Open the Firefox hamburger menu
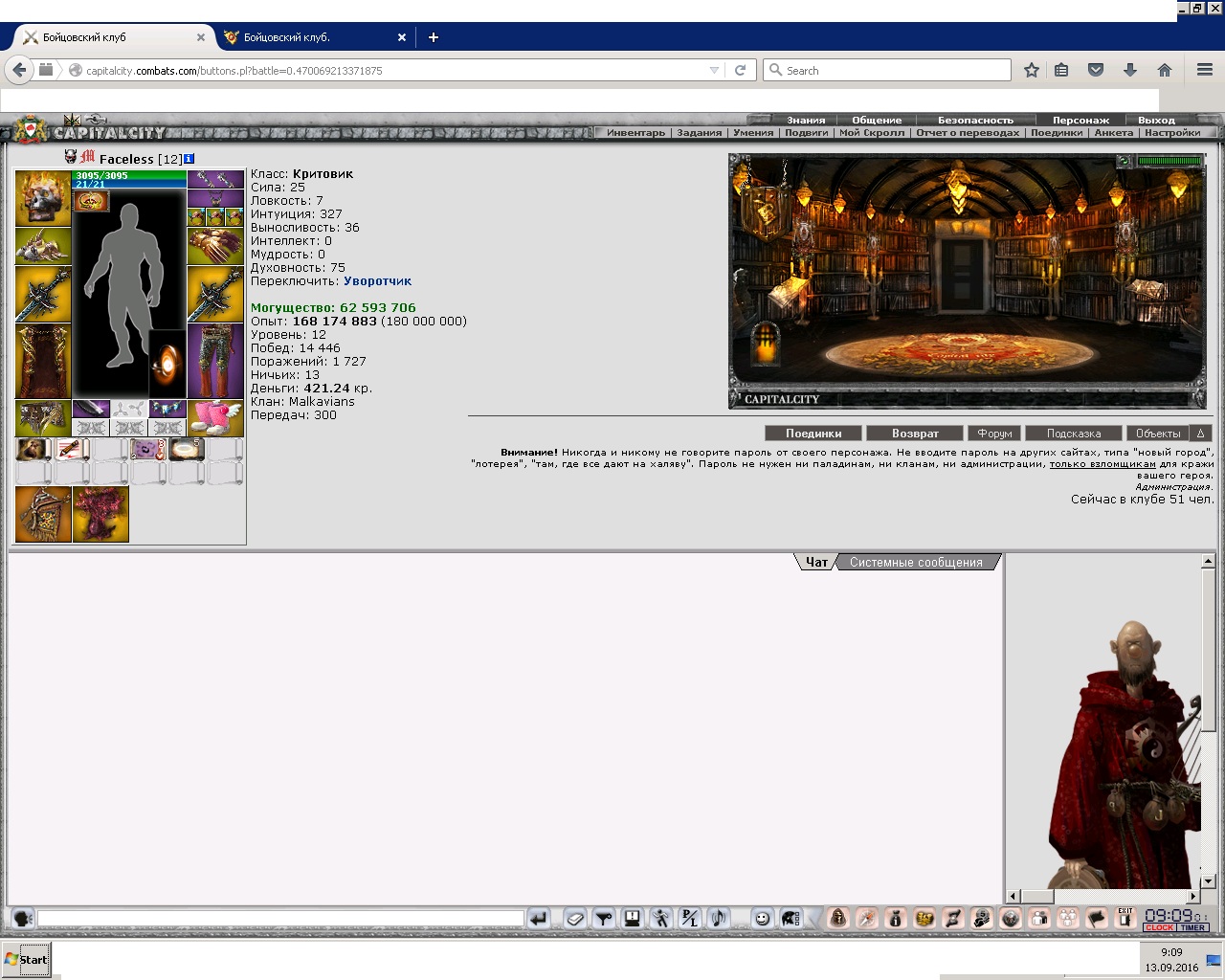The width and height of the screenshot is (1225, 980). [x=1205, y=70]
